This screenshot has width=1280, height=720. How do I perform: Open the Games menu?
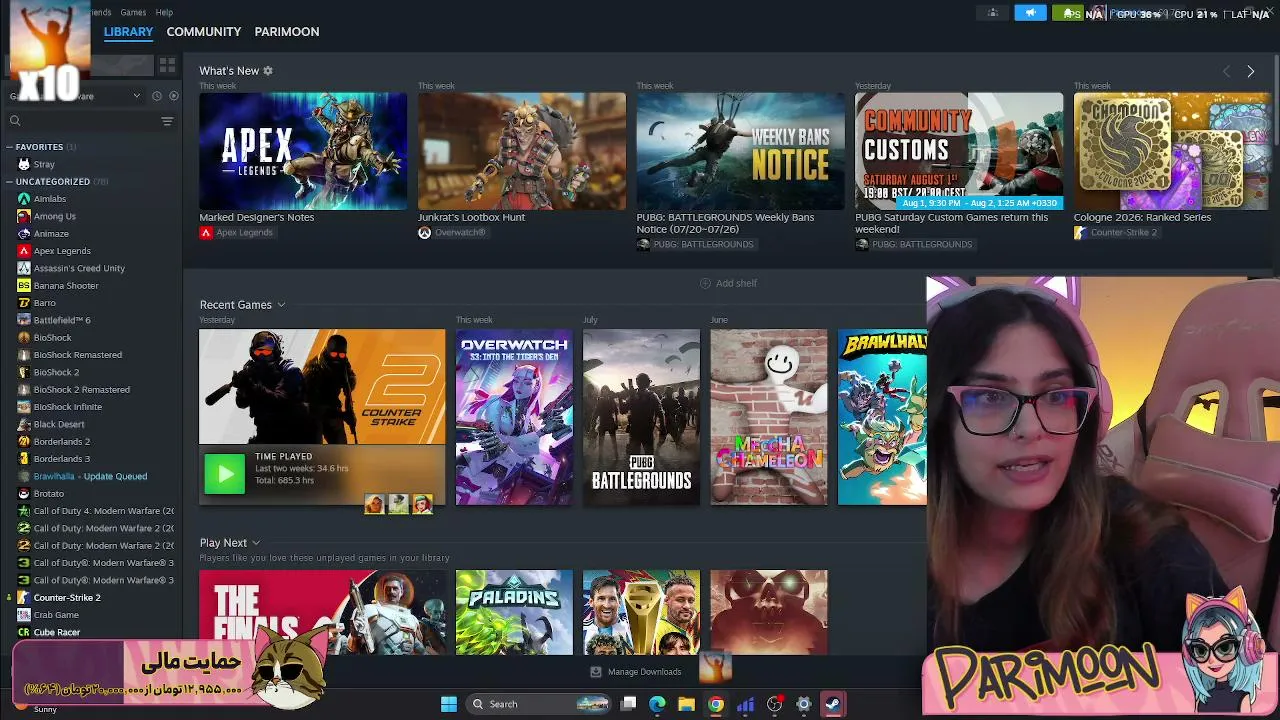[x=133, y=12]
